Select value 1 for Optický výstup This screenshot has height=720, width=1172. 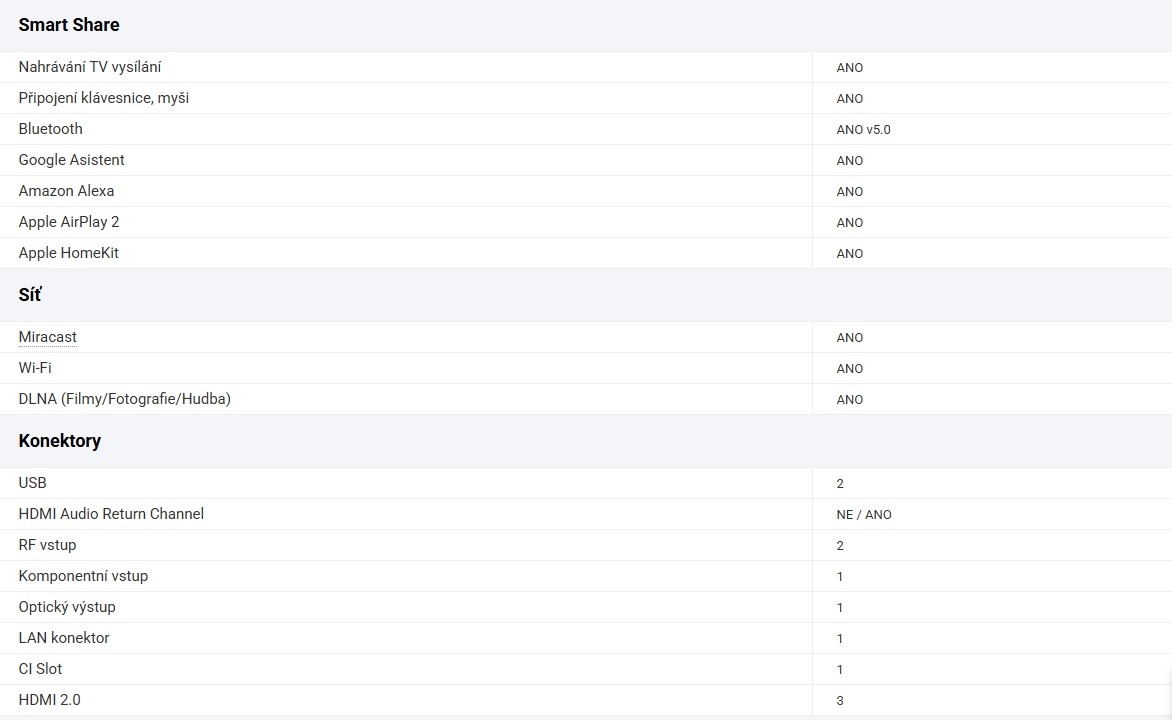pyautogui.click(x=840, y=608)
